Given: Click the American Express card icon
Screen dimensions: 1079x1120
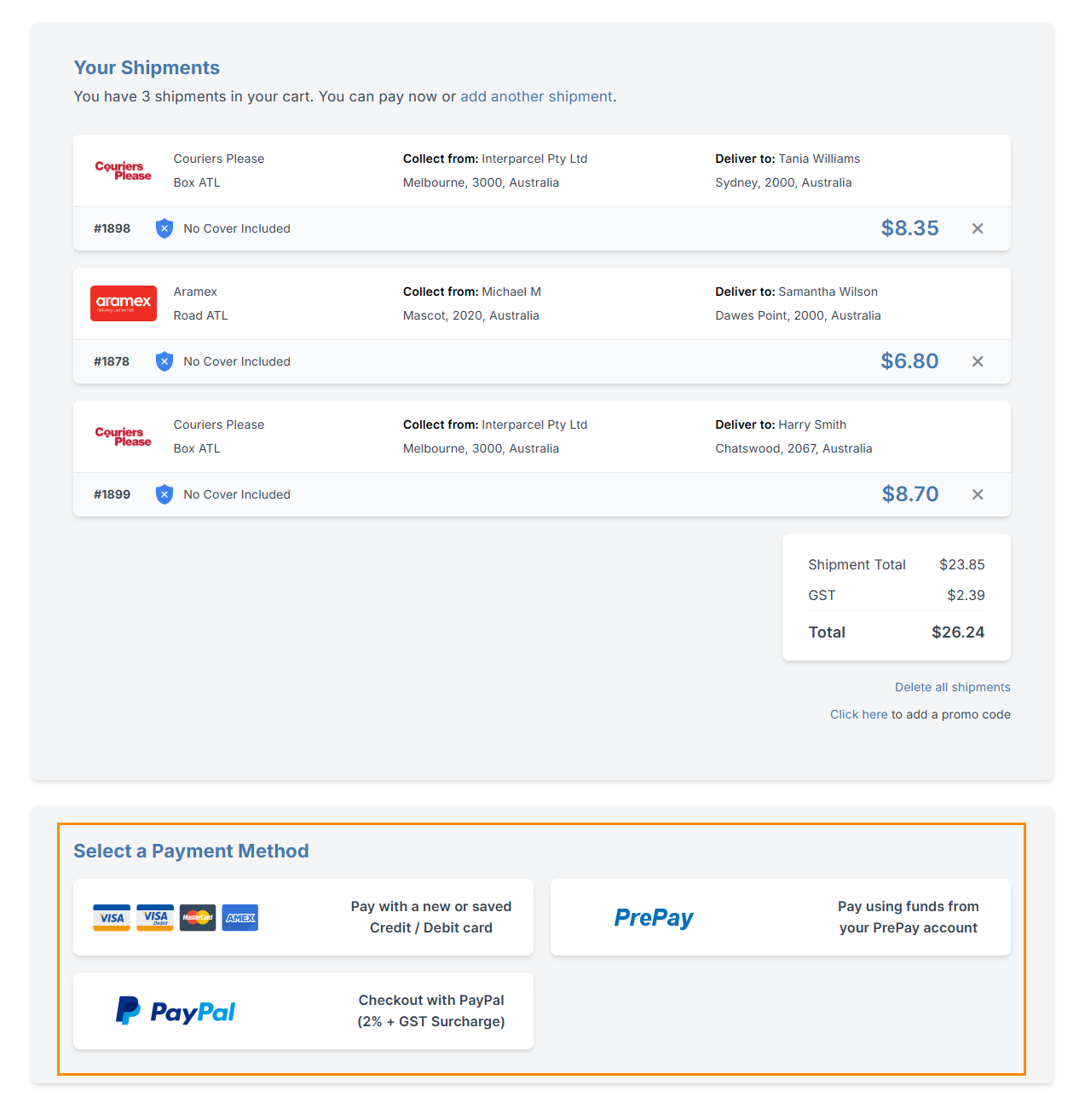Looking at the screenshot, I should [240, 918].
